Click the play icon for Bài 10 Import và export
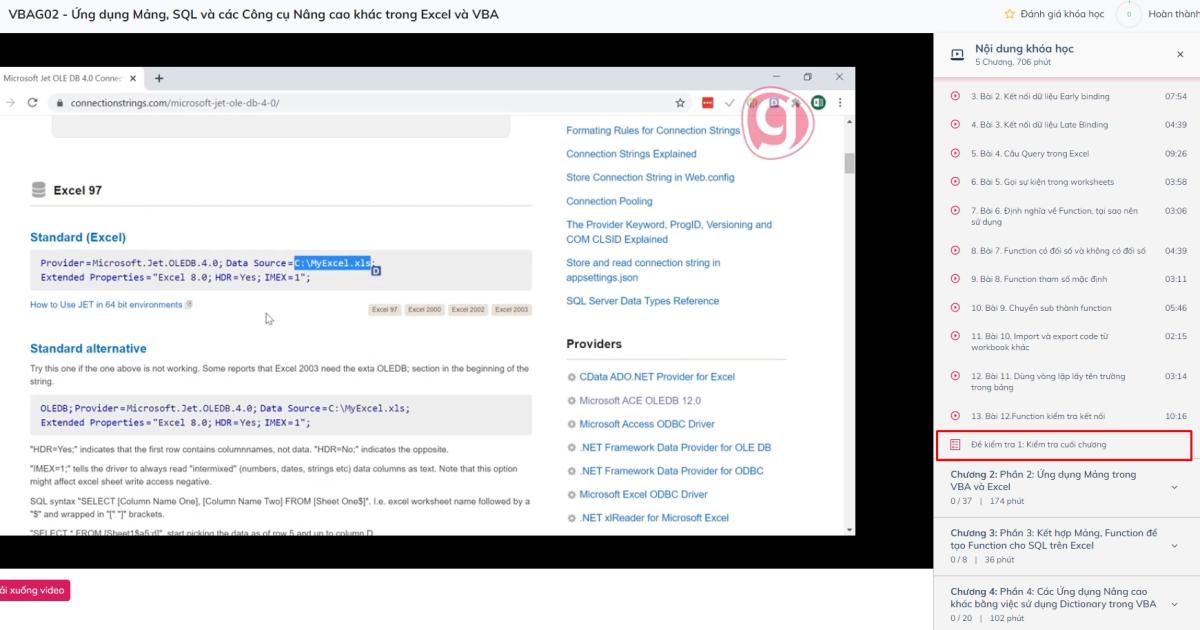Image resolution: width=1200 pixels, height=630 pixels. pos(955,336)
